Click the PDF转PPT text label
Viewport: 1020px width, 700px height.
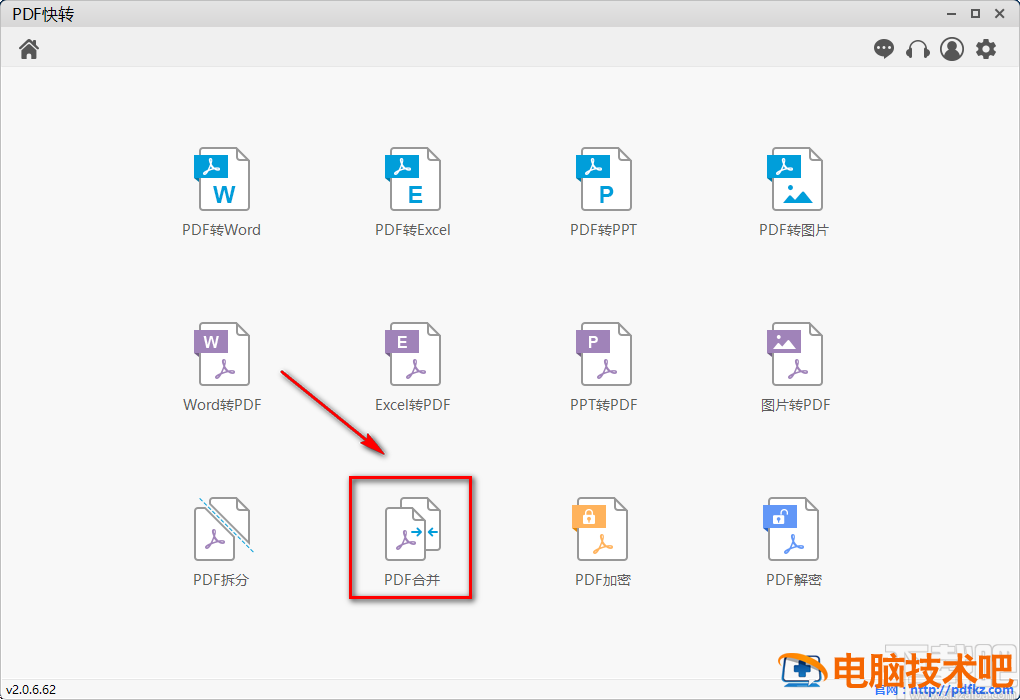click(x=603, y=230)
